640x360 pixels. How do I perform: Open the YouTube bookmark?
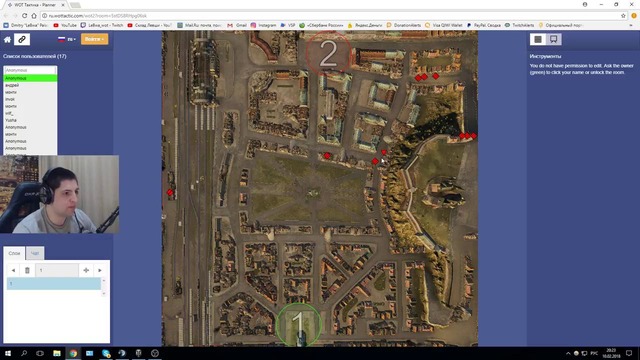point(65,25)
